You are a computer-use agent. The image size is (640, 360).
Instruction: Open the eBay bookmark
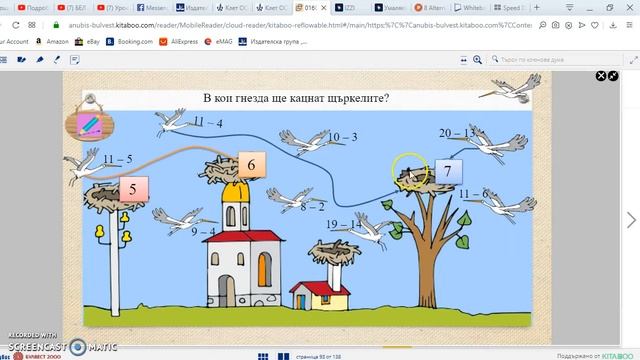click(x=87, y=42)
